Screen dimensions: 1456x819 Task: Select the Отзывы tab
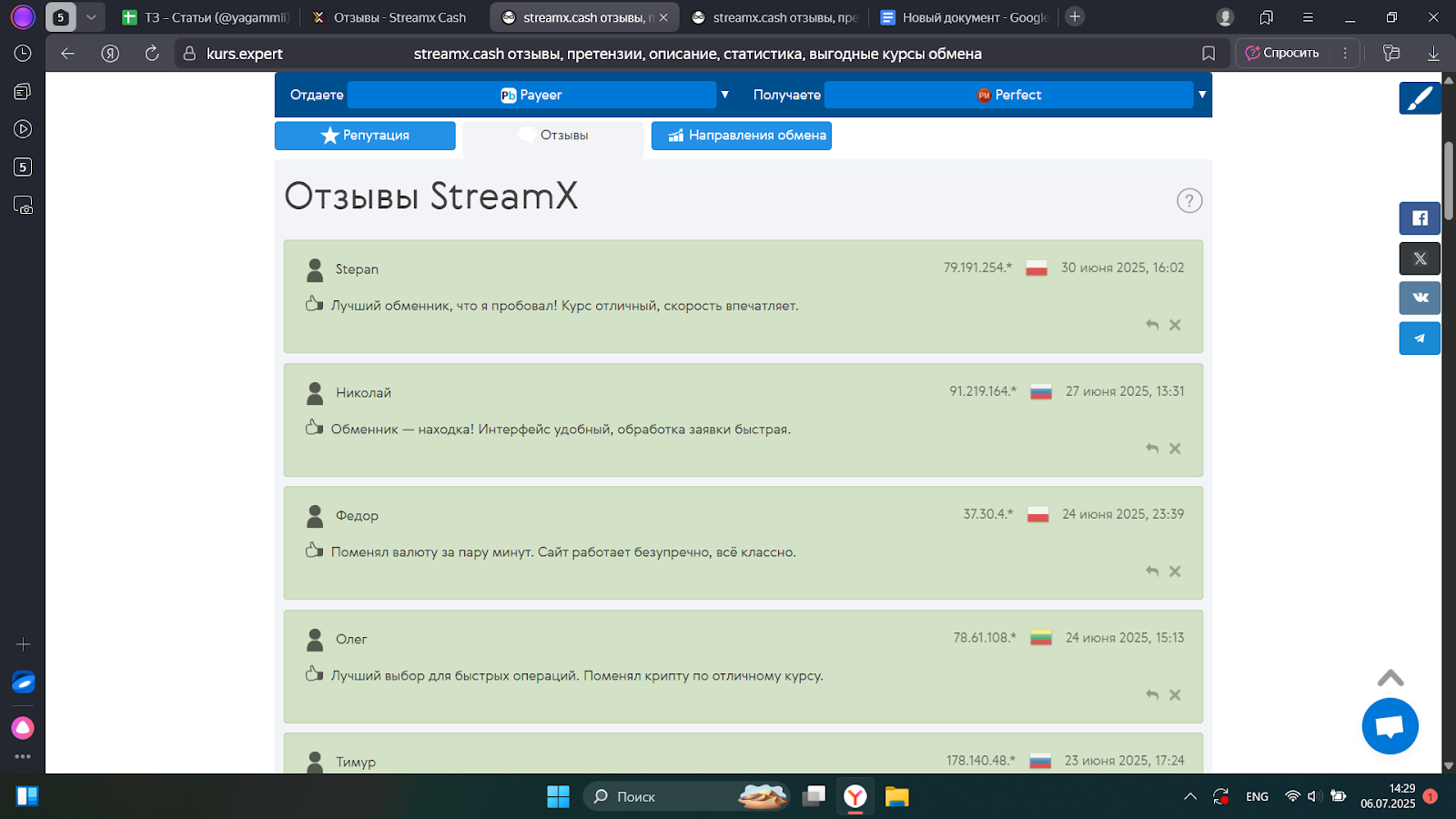[553, 136]
